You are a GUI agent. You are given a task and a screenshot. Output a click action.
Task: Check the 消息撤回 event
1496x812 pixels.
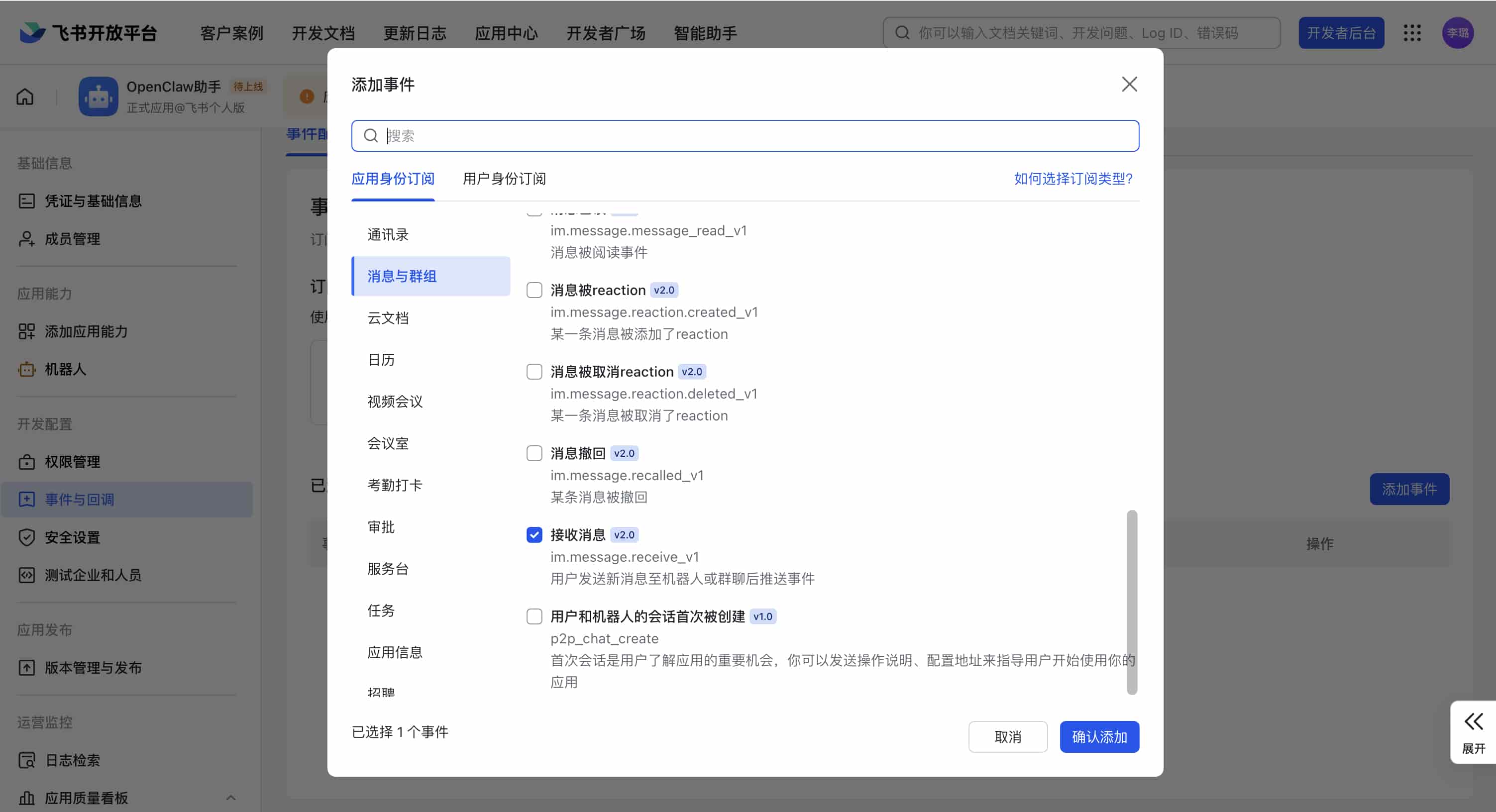point(534,453)
